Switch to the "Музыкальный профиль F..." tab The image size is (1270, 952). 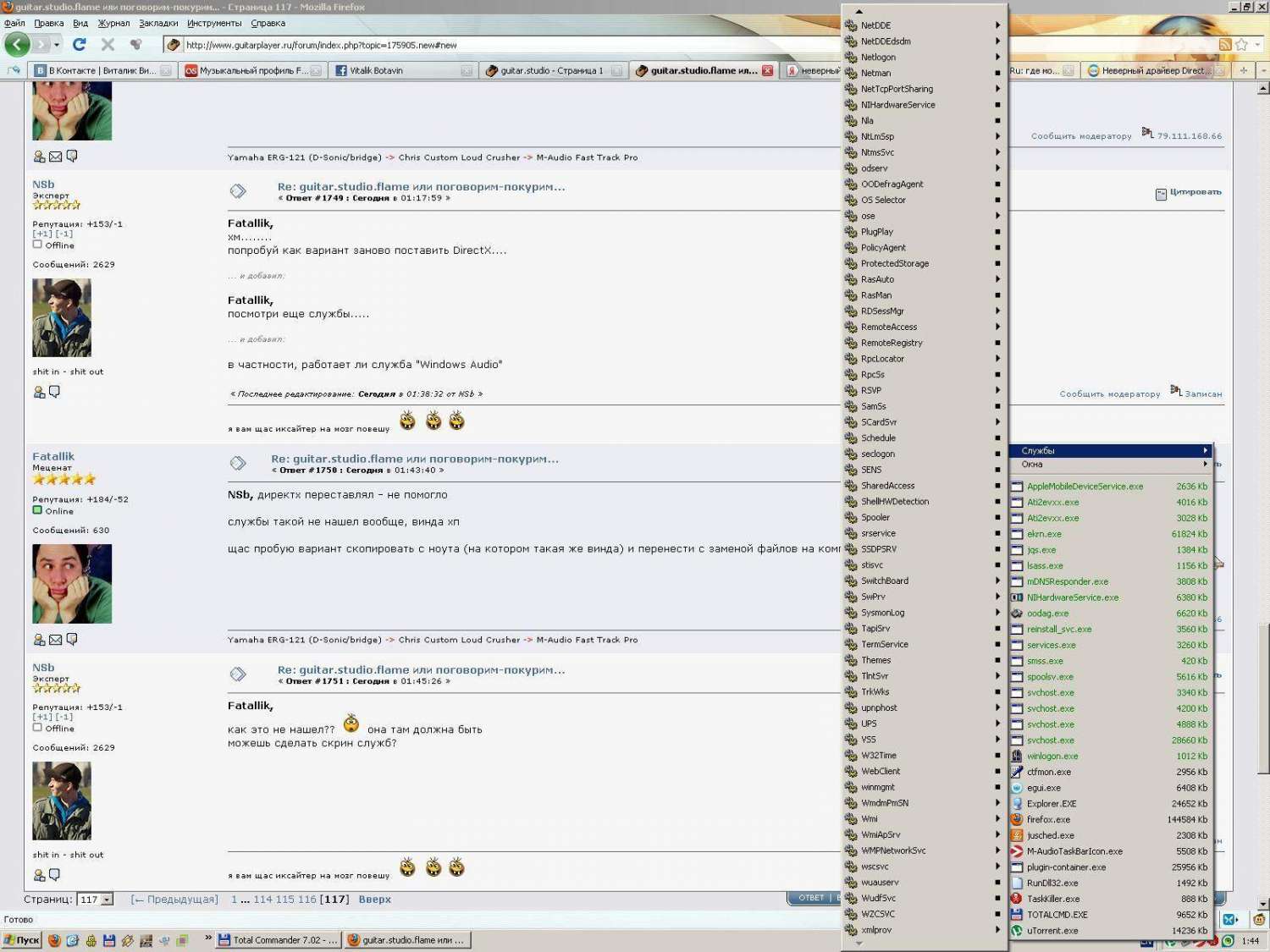[x=253, y=70]
